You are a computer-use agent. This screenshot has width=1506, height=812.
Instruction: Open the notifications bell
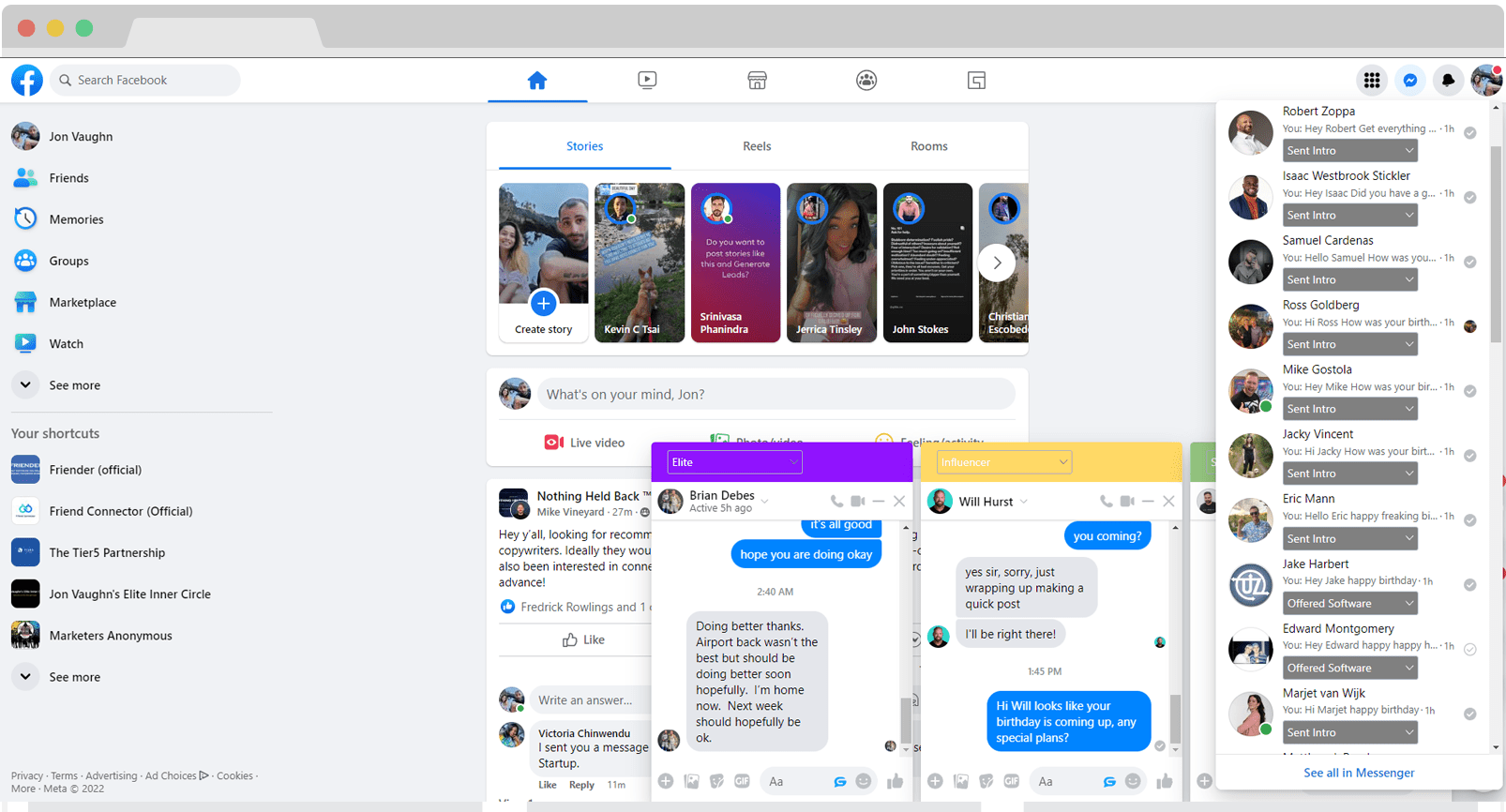point(1448,81)
